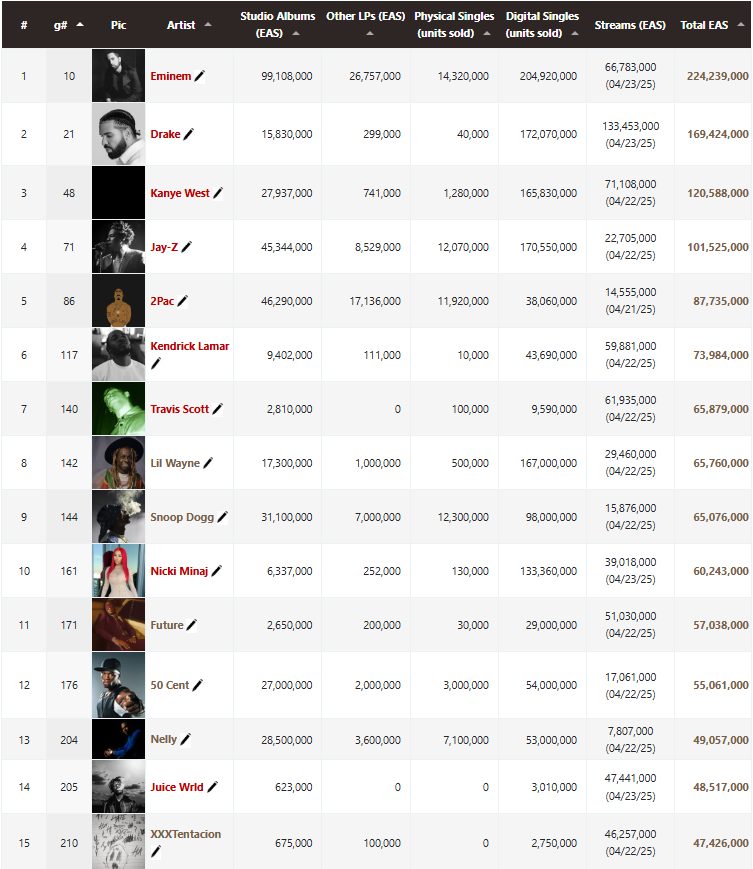753x869 pixels.
Task: Sort by Physical Singles column header
Action: (454, 24)
